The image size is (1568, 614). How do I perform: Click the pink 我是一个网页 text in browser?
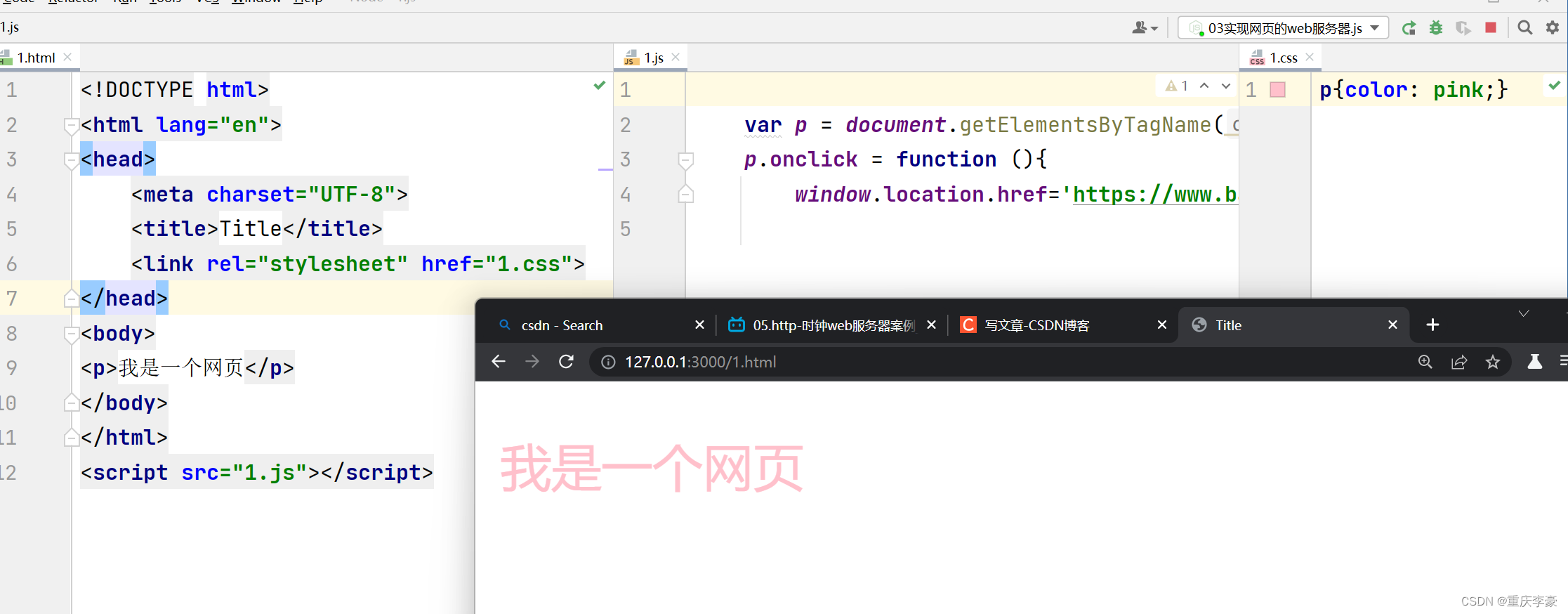point(652,468)
